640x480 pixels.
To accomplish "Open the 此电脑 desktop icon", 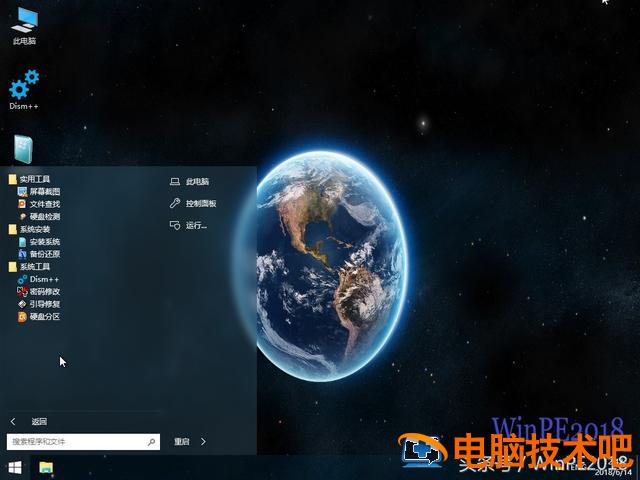I will (24, 25).
